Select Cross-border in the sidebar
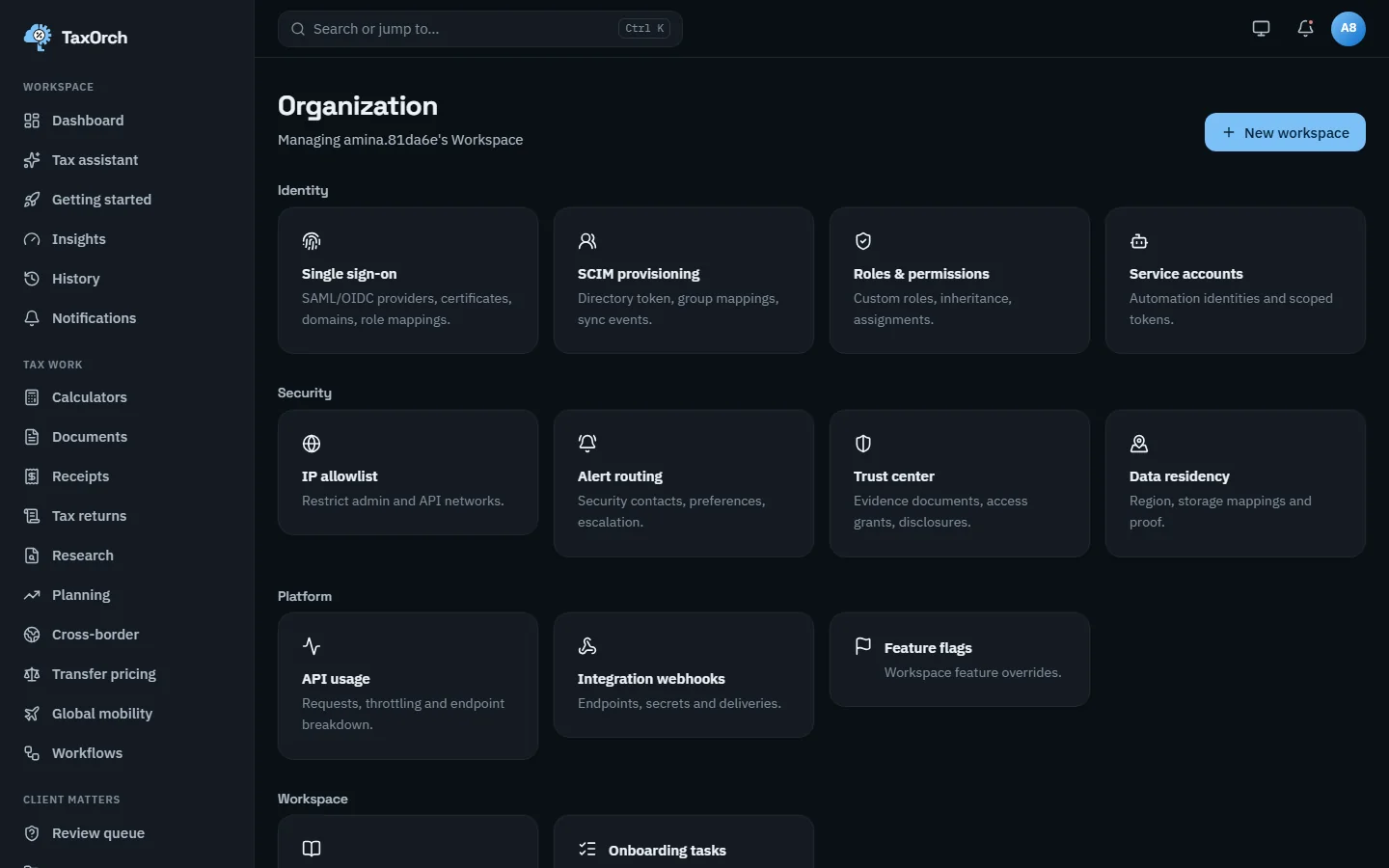 (x=127, y=635)
